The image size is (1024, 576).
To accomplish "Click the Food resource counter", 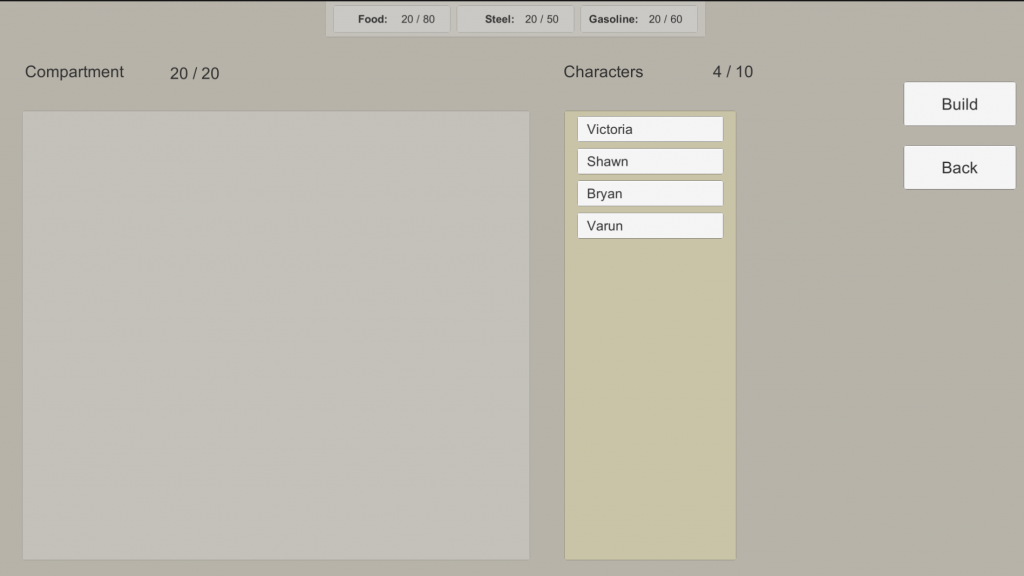I will tap(392, 19).
